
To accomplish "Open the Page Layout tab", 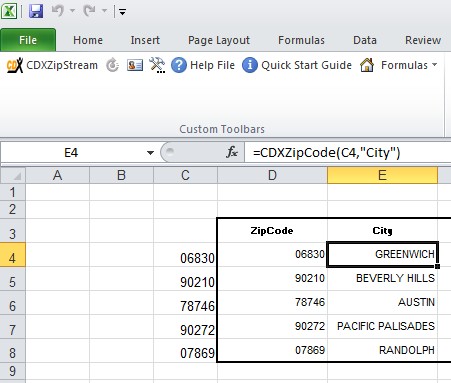I will click(x=219, y=40).
